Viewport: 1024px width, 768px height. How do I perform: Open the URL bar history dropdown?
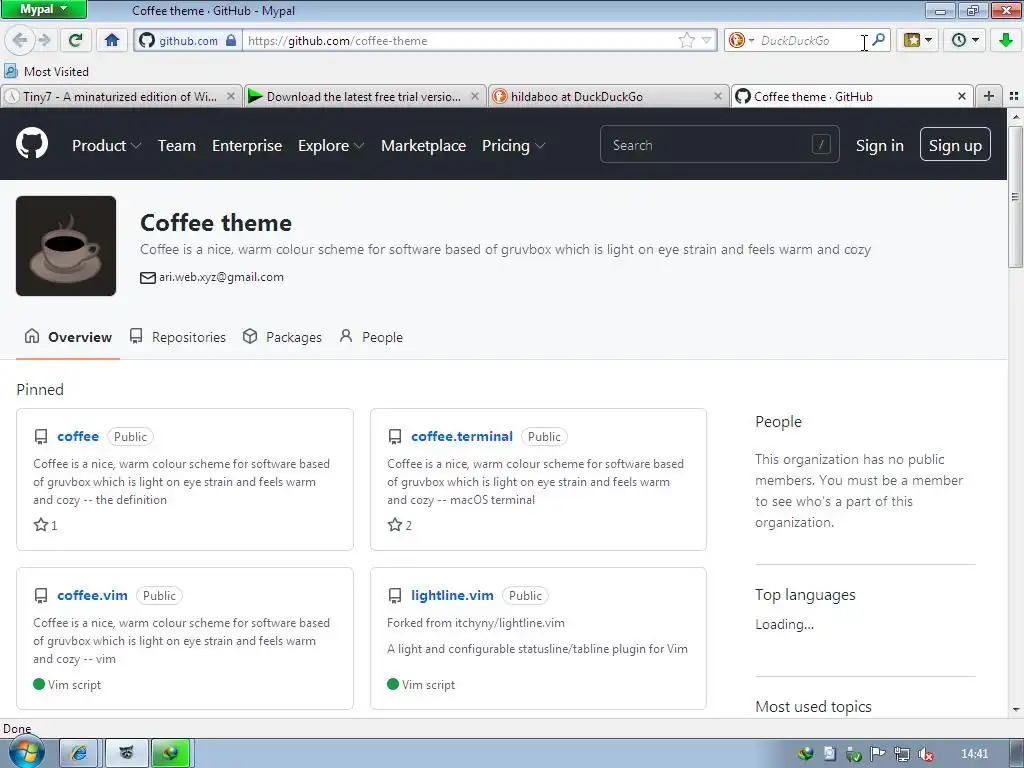point(706,40)
